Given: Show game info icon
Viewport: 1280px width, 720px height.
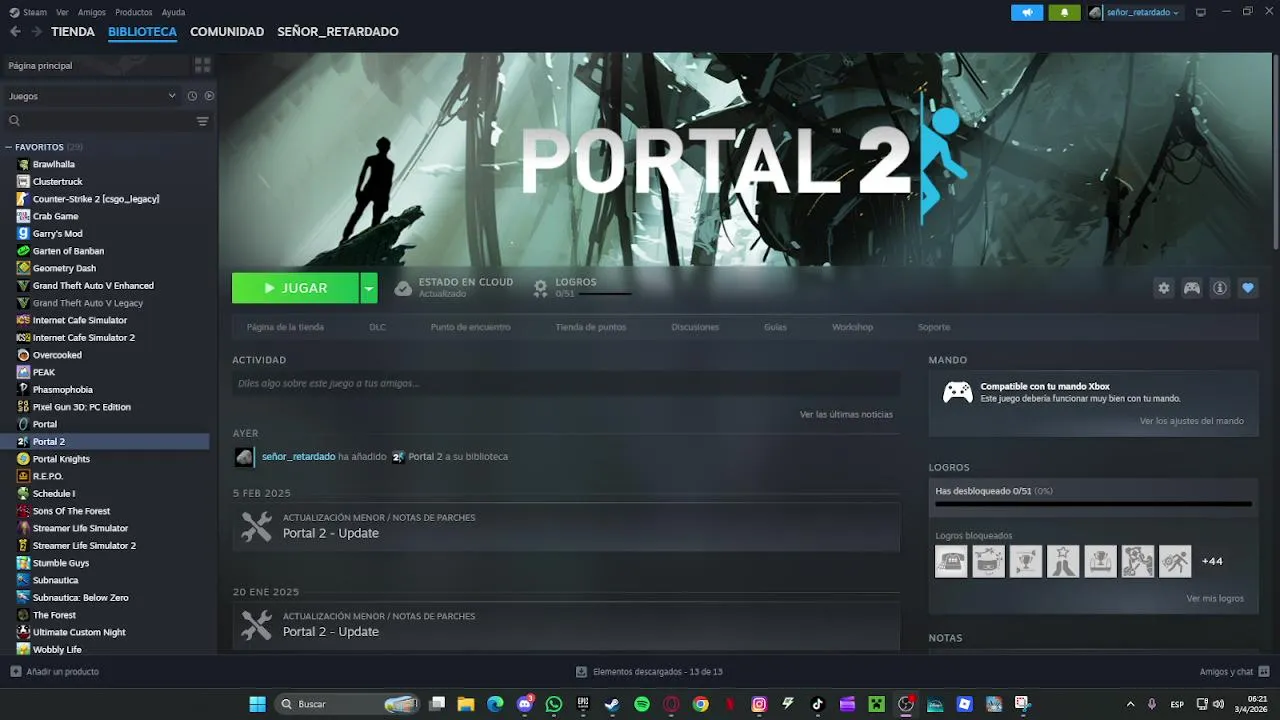Looking at the screenshot, I should point(1220,288).
